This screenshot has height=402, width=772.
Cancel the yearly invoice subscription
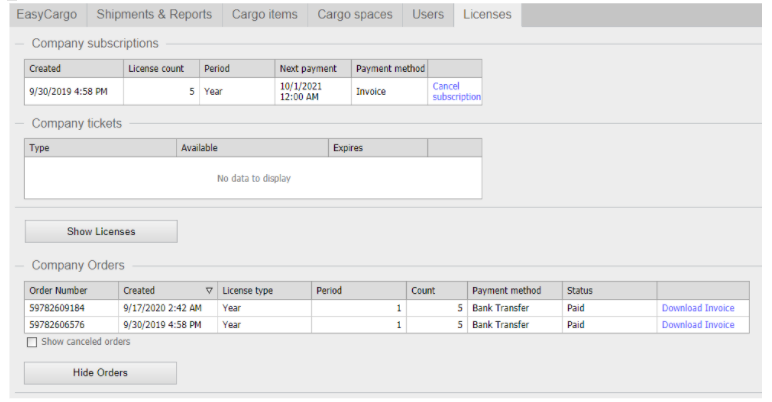click(x=456, y=92)
